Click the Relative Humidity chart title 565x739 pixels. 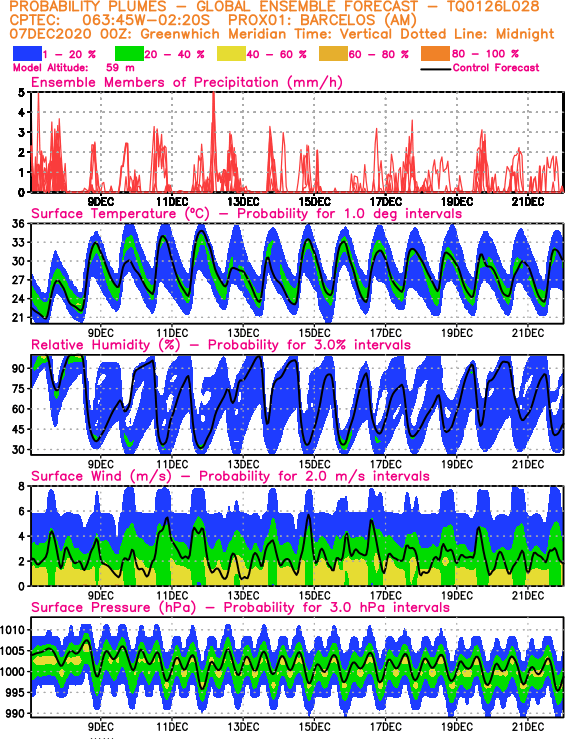point(221,345)
